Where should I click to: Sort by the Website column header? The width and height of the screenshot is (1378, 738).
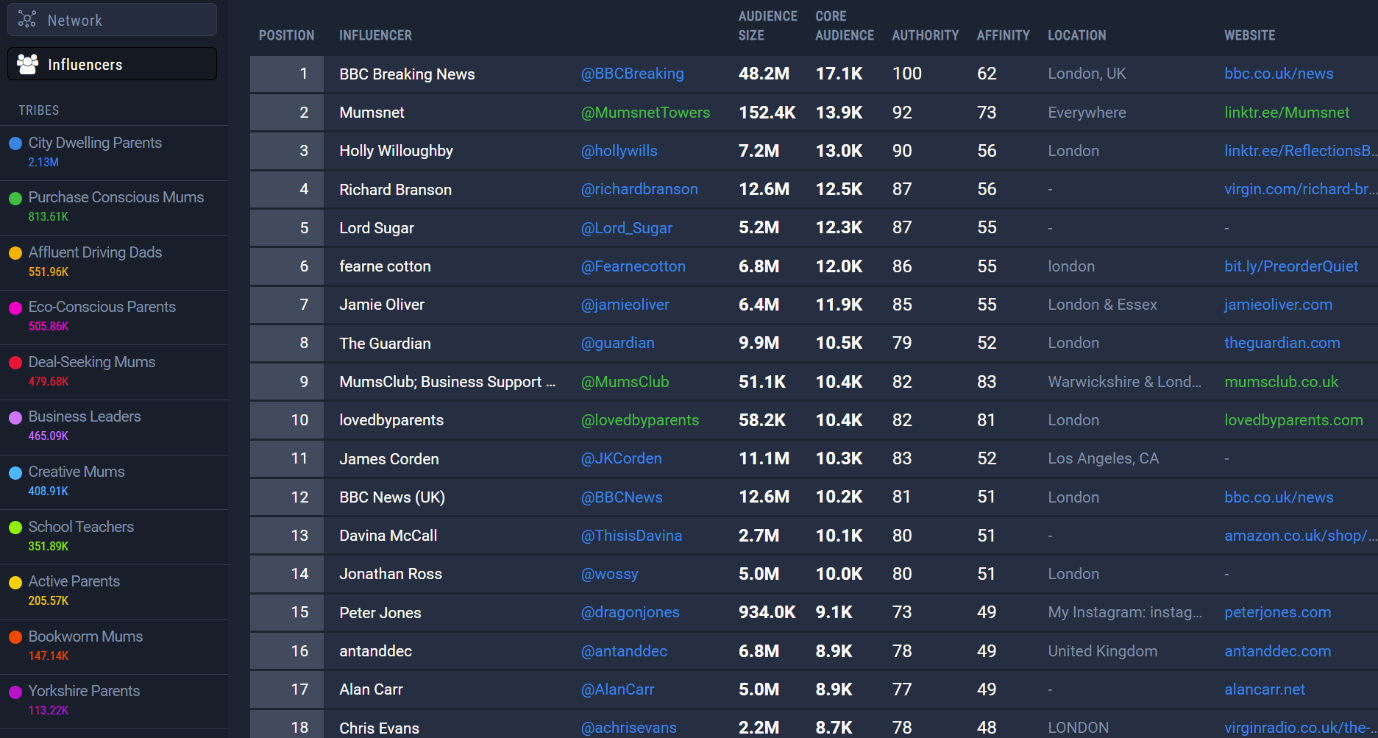[1250, 35]
